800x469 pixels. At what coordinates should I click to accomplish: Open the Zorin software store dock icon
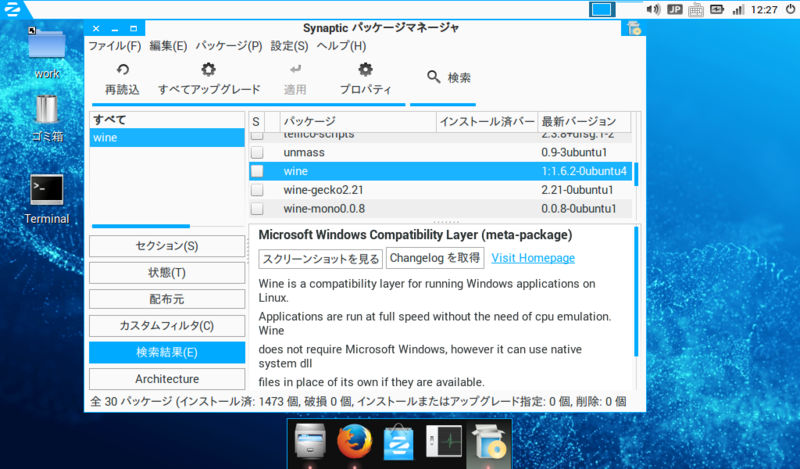[x=398, y=441]
